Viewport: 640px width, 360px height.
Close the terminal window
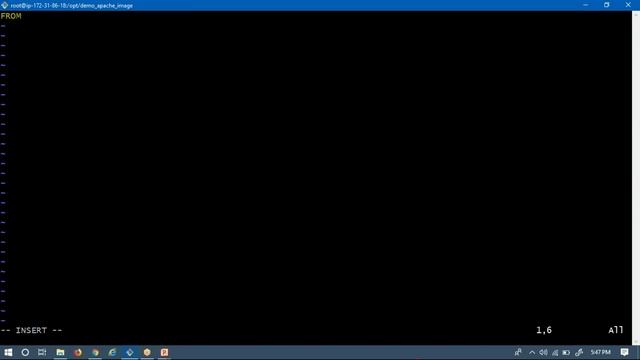(x=628, y=5)
